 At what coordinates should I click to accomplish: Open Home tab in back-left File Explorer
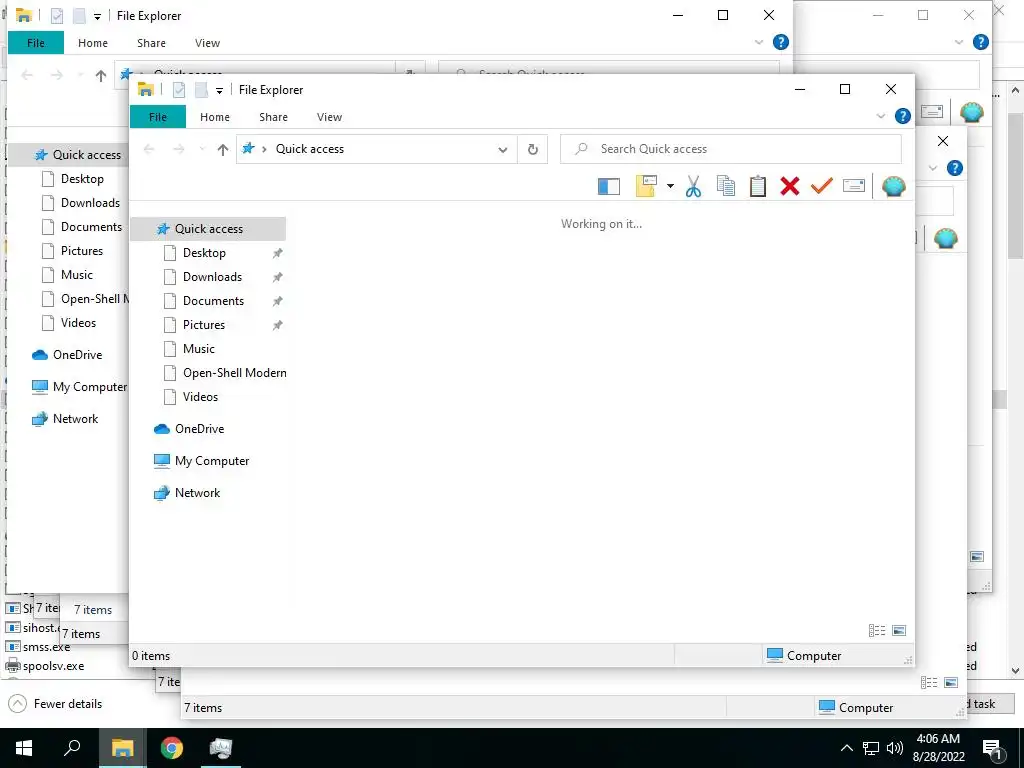(93, 43)
